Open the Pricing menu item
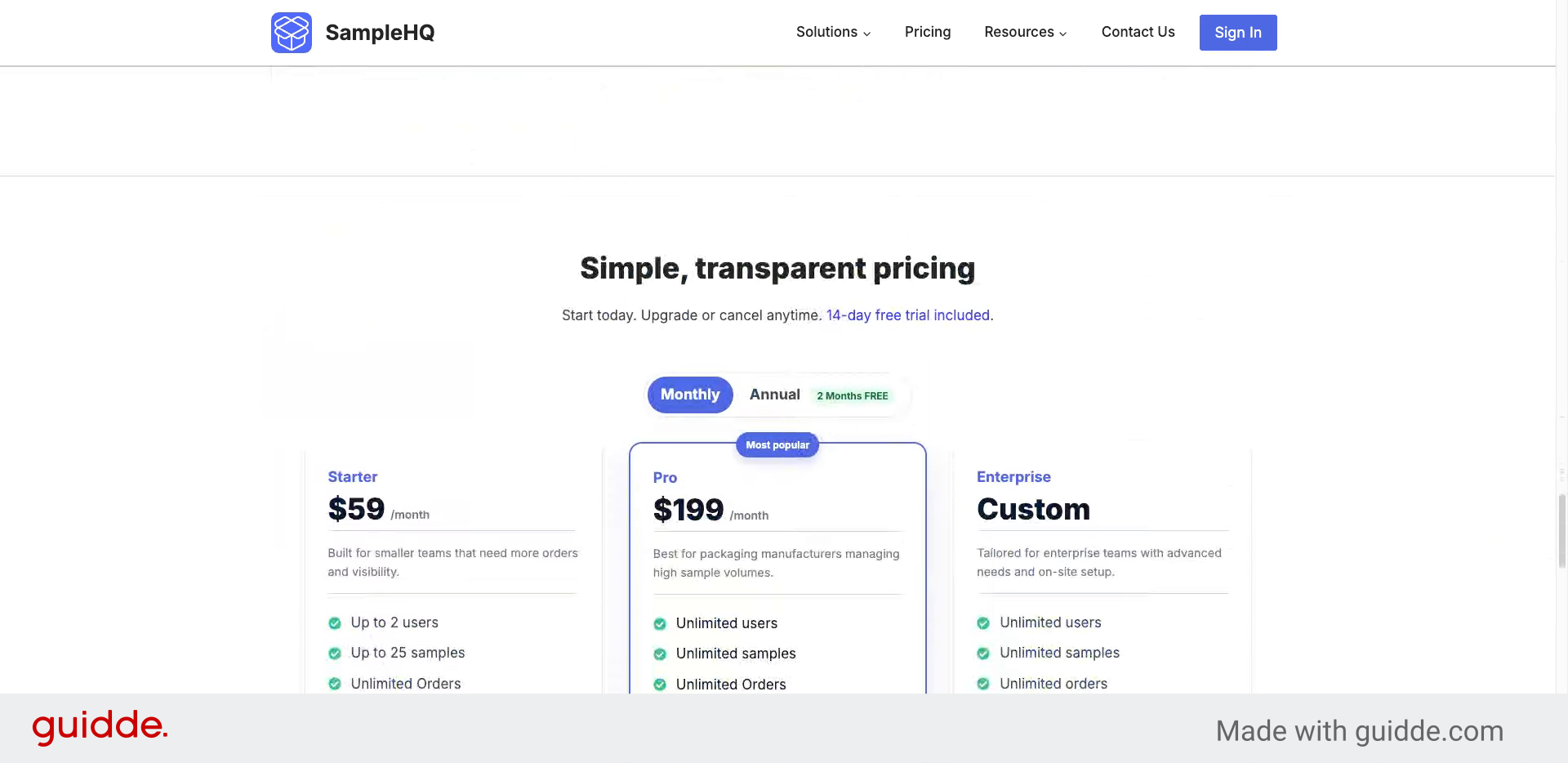Screen dimensions: 1568x763 click(928, 32)
